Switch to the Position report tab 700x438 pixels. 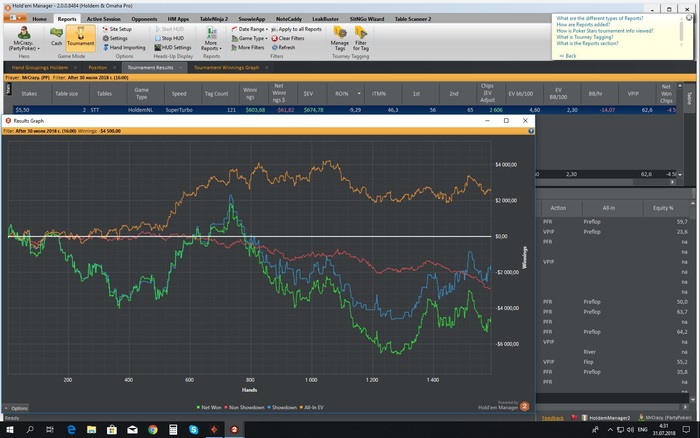(x=98, y=68)
